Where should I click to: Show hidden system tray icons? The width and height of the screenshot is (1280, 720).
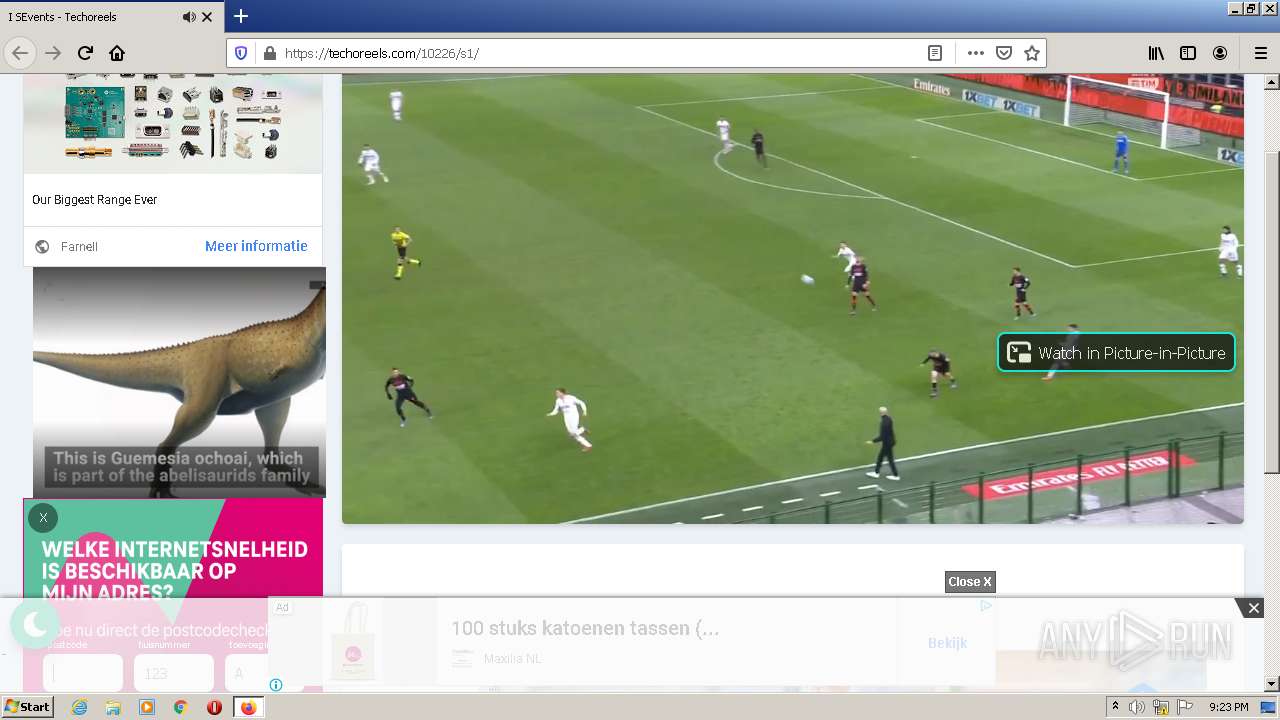[1115, 707]
